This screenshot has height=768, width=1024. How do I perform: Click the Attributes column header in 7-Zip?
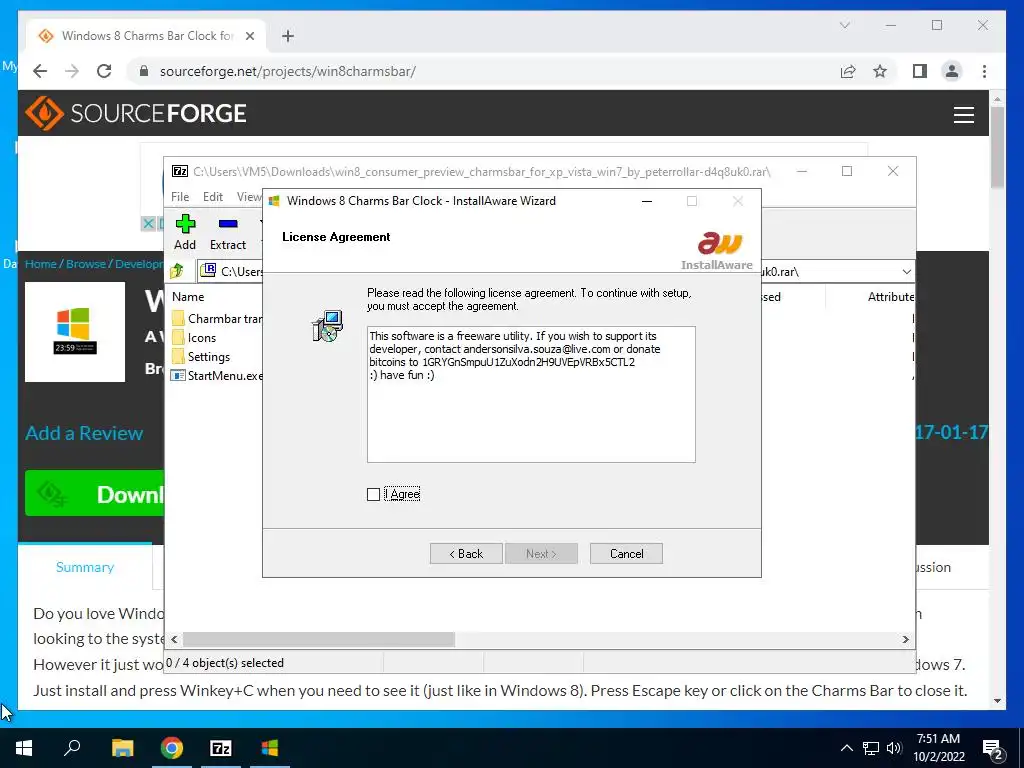(890, 296)
